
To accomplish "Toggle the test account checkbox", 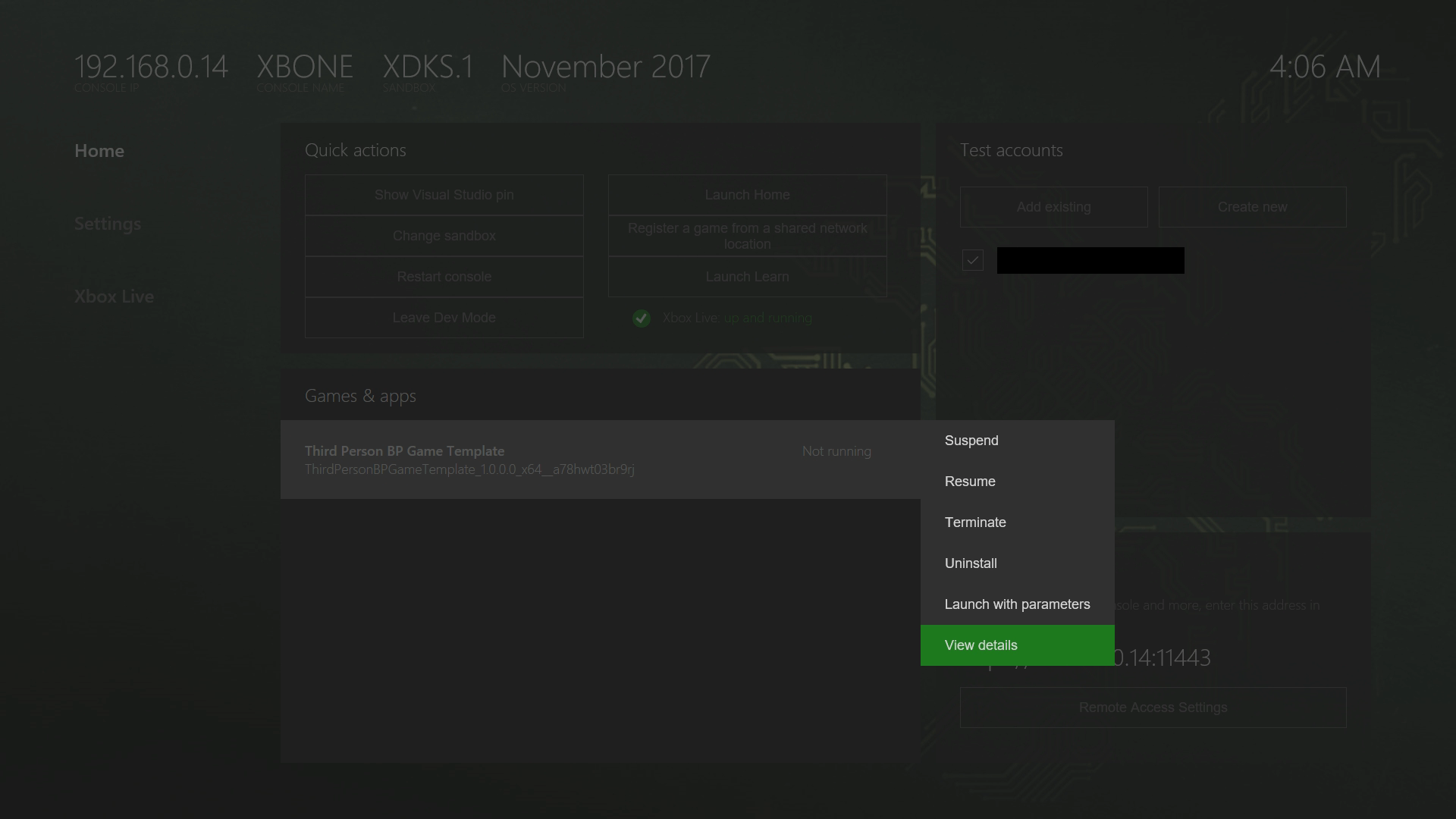I will 973,260.
